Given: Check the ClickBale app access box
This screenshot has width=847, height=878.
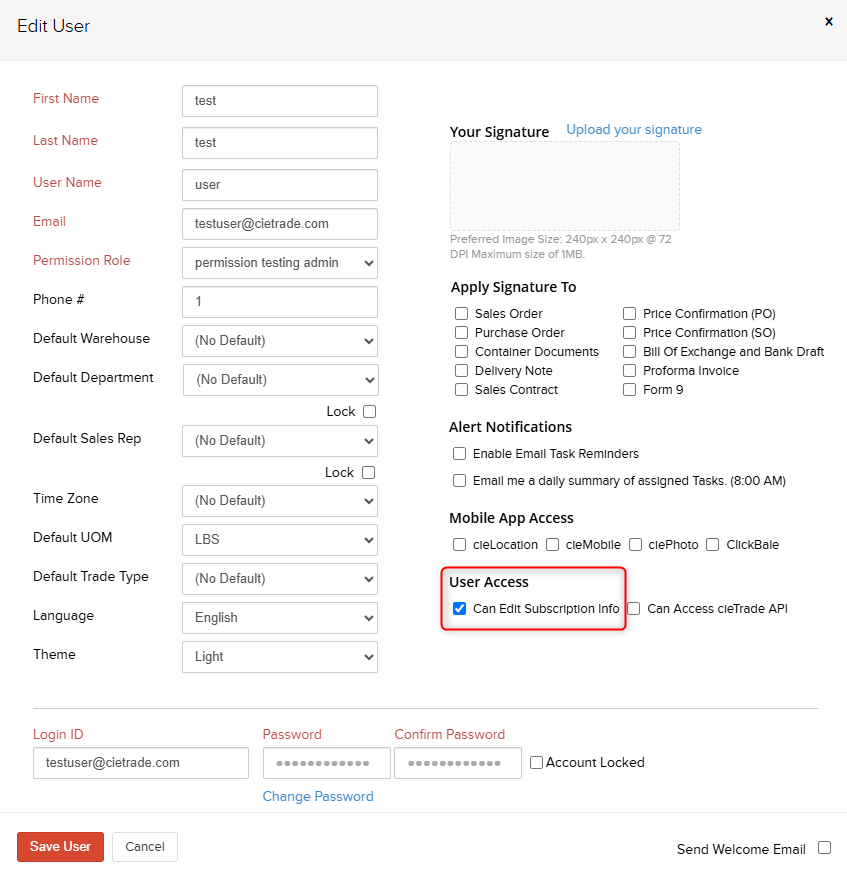Looking at the screenshot, I should (712, 544).
